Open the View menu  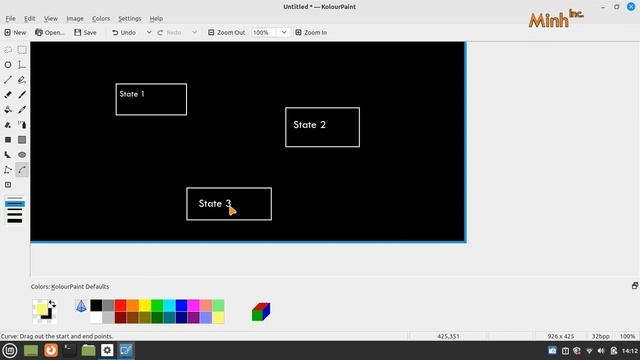point(51,18)
